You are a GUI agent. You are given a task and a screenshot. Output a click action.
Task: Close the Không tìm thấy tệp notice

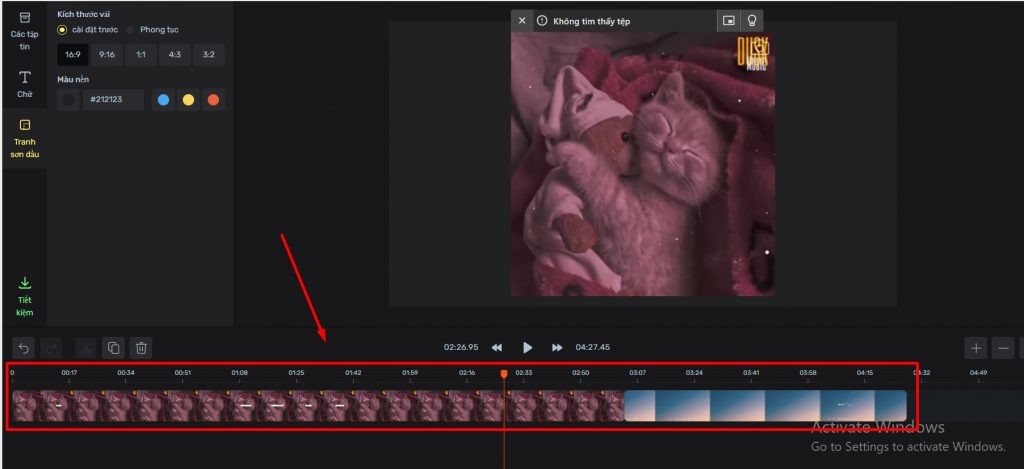(x=522, y=21)
